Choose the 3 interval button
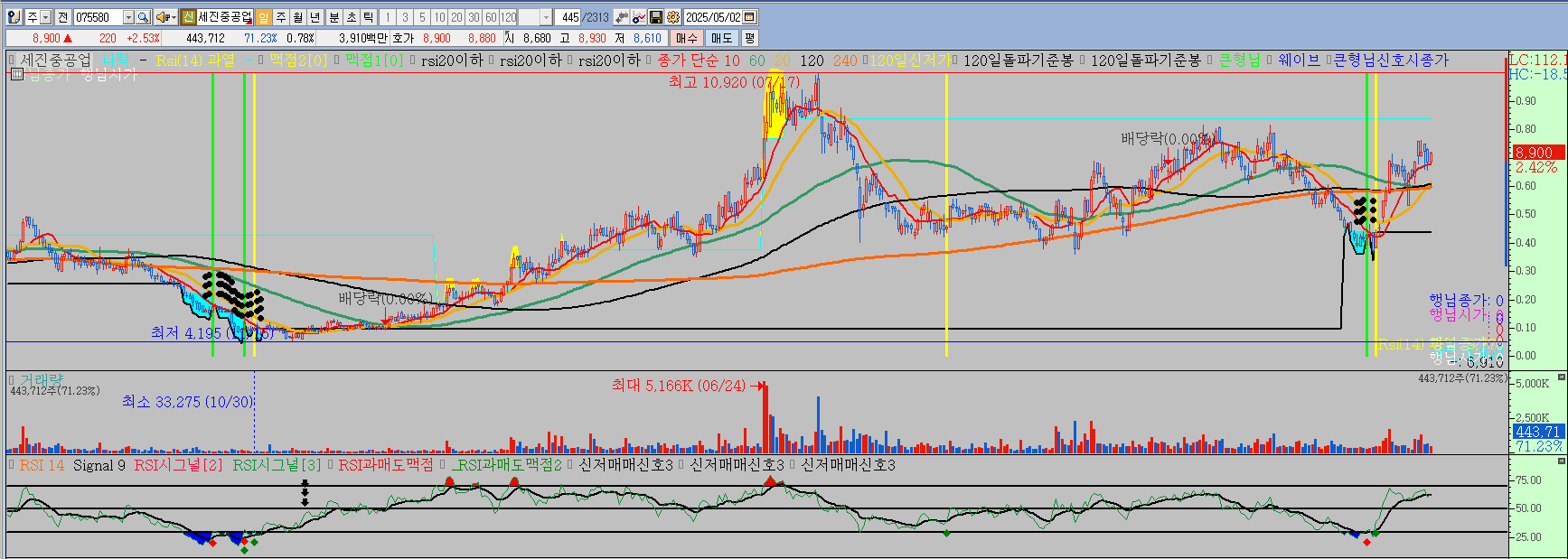 [x=405, y=17]
